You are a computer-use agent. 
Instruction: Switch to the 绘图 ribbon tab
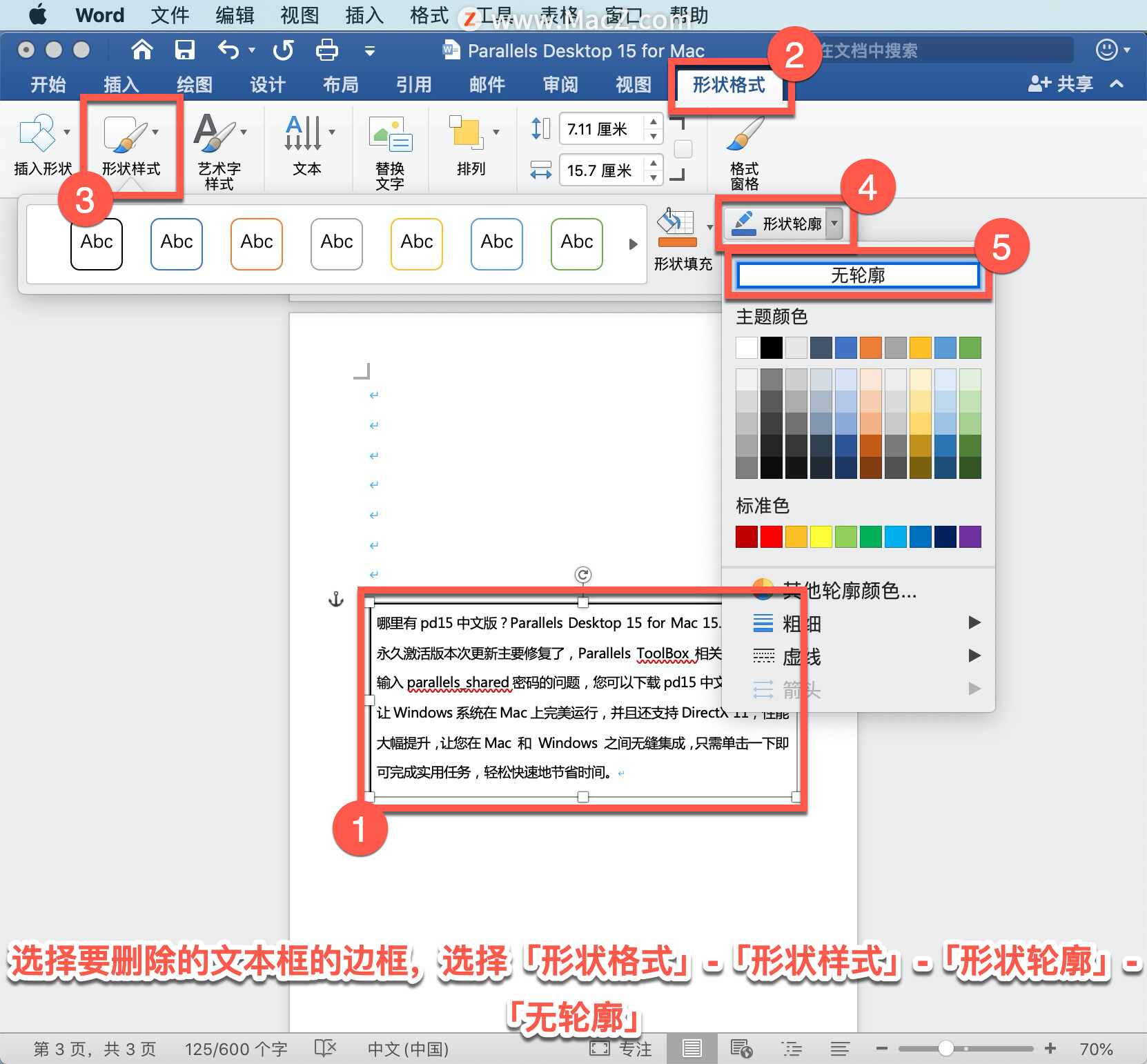[195, 84]
